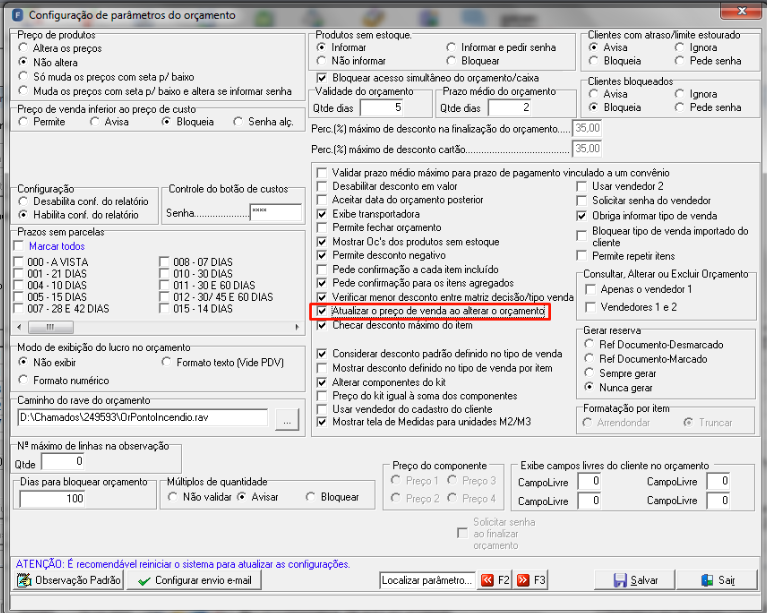Check the 000 - A VISTA prazo
Screen dimensions: 767x613
tap(19, 262)
